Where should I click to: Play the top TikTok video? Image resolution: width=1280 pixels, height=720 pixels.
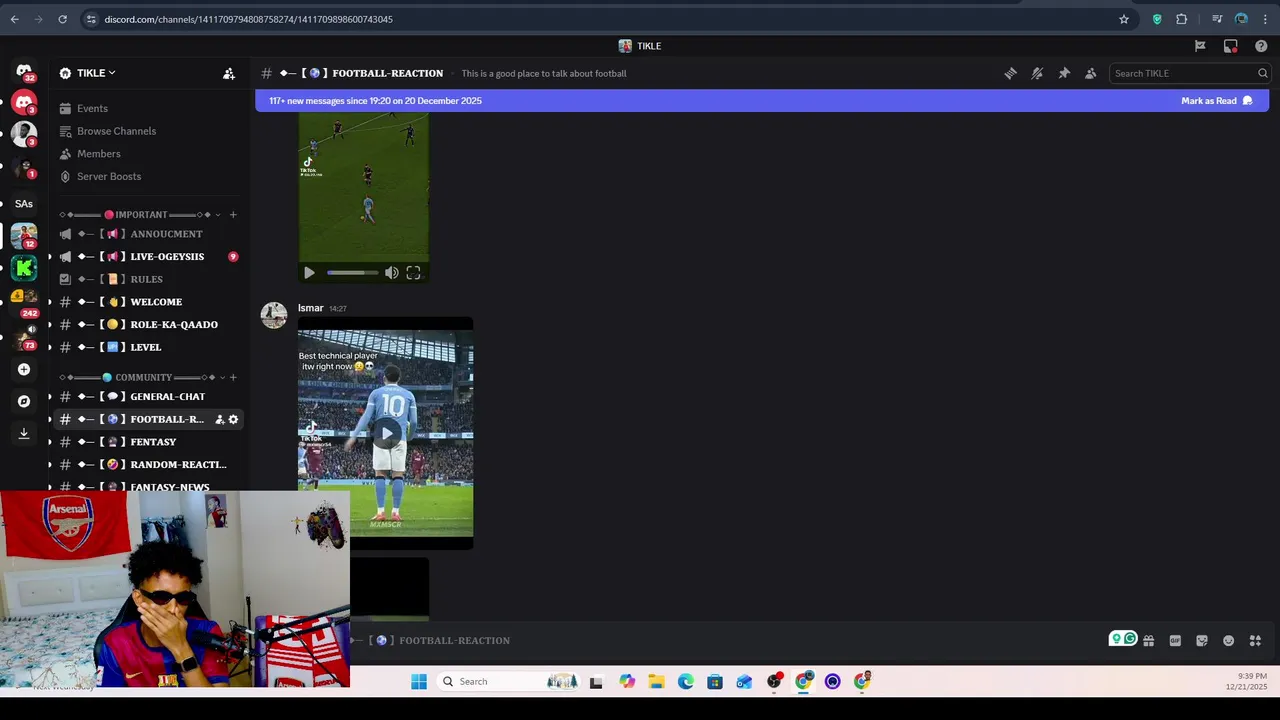(309, 273)
